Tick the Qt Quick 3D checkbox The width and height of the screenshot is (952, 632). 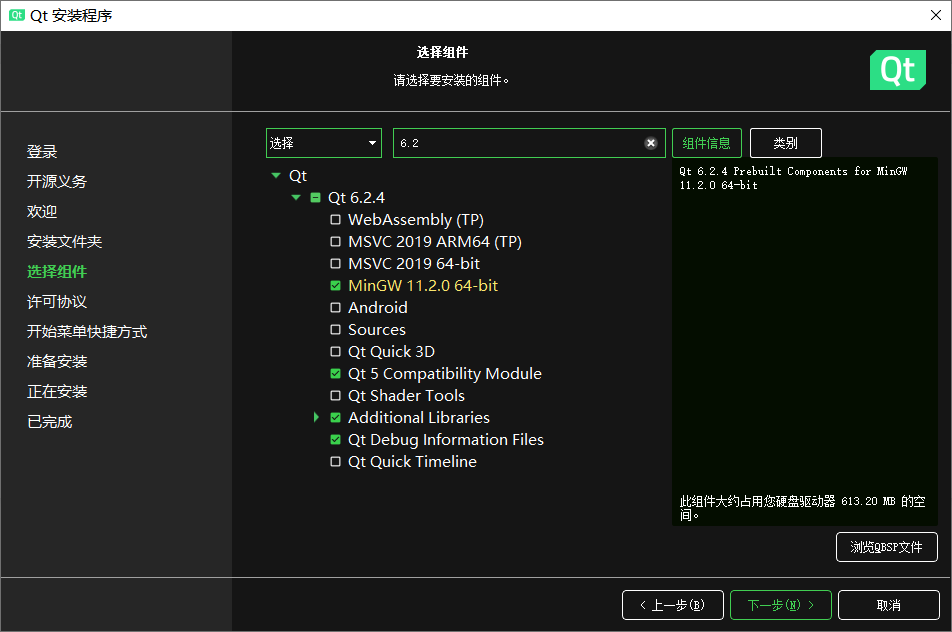coord(335,352)
